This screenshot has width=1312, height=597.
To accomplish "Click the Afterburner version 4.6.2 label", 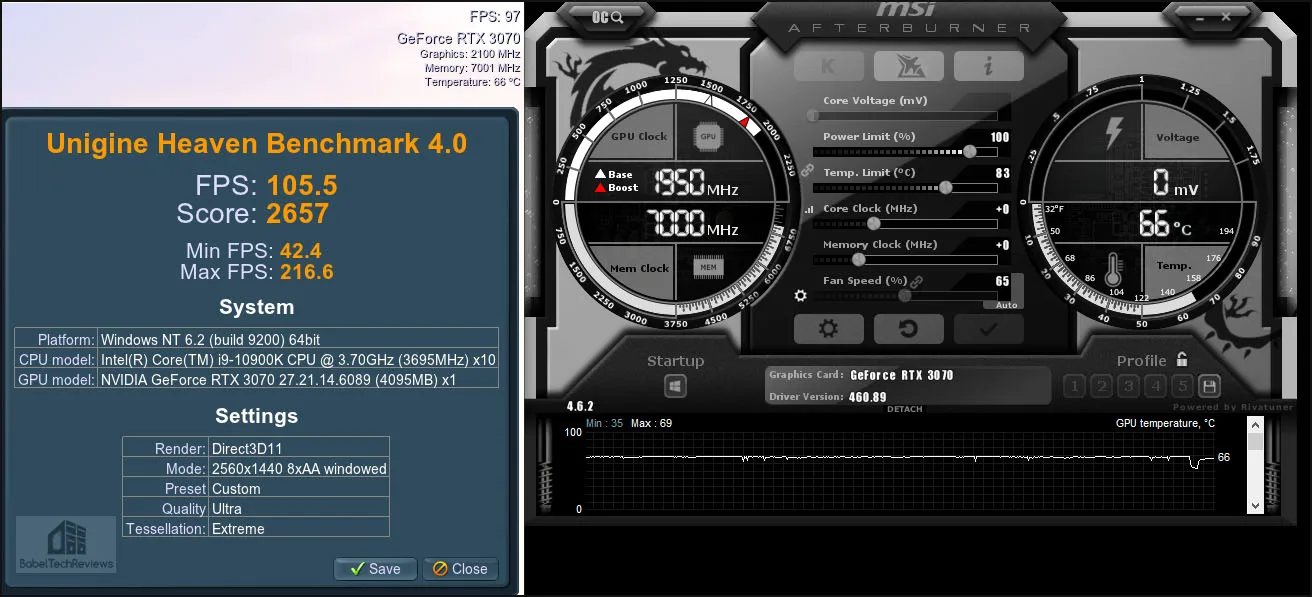I will click(581, 407).
